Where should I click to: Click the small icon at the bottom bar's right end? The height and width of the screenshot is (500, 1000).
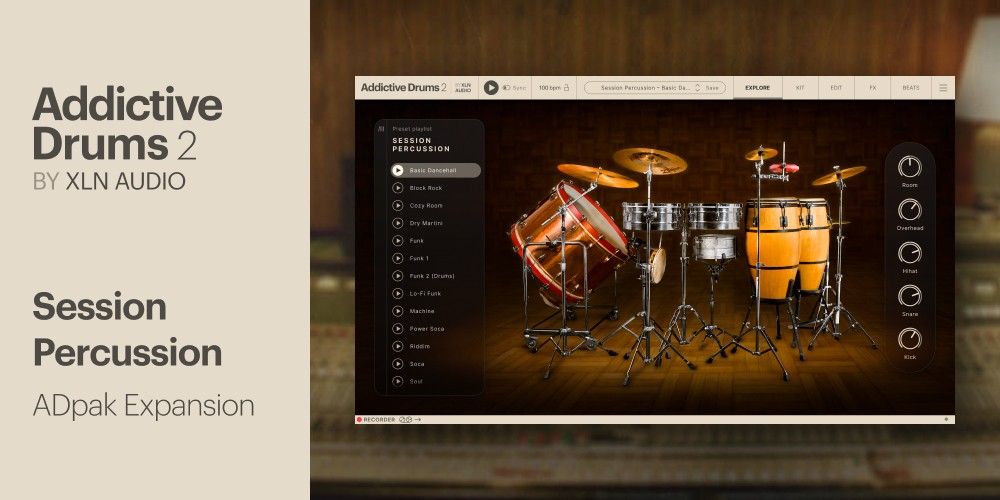pyautogui.click(x=946, y=419)
